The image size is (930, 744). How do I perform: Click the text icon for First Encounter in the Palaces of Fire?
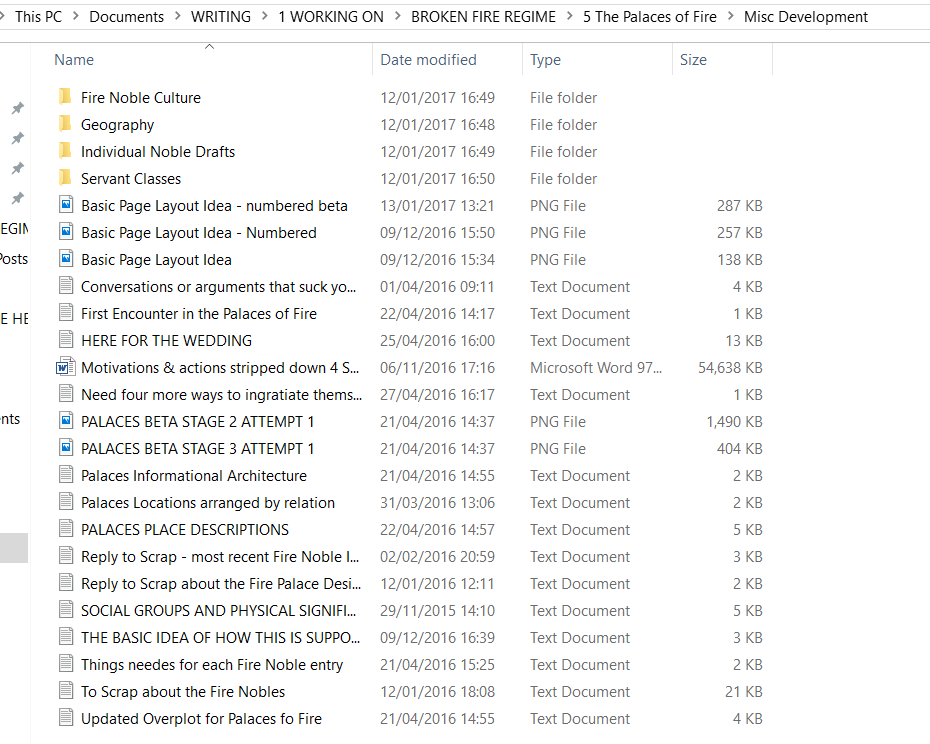(66, 313)
